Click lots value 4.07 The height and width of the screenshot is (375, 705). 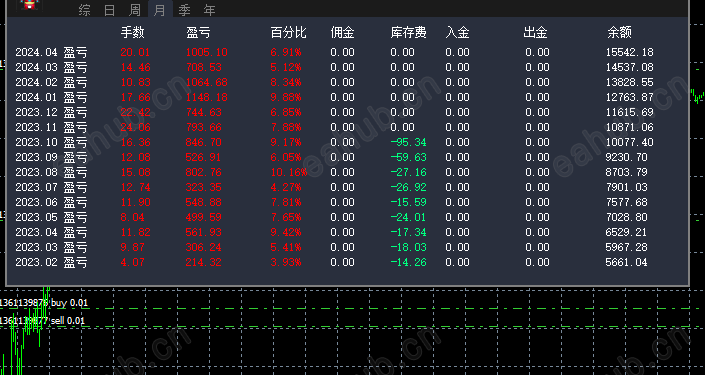(132, 262)
